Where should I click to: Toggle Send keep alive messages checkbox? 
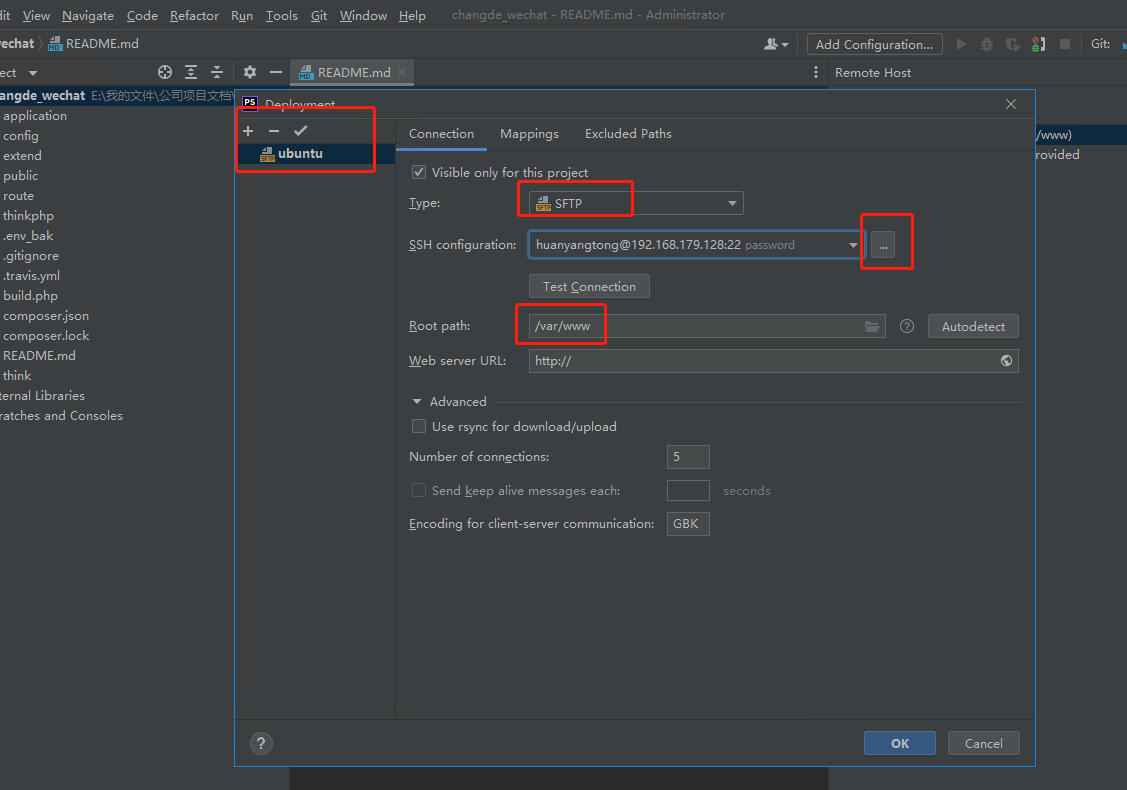pos(418,490)
